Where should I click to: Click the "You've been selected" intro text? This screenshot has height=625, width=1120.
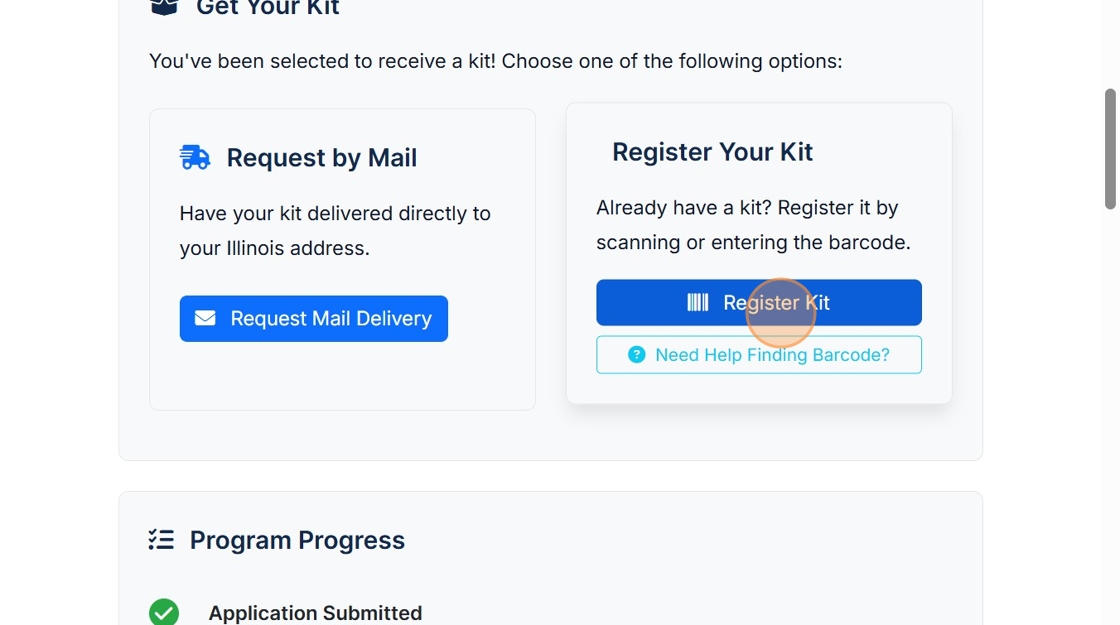(495, 61)
